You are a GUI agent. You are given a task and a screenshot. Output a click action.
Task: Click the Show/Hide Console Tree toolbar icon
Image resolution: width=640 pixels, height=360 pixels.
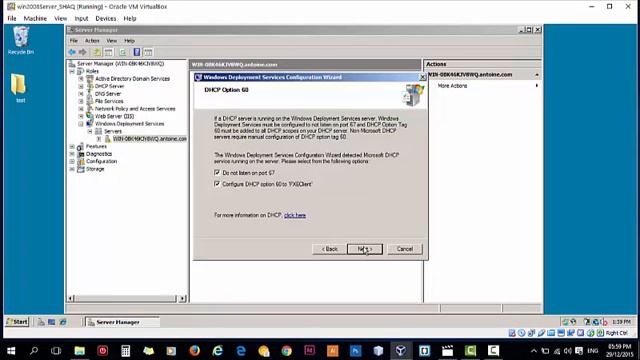(x=109, y=52)
